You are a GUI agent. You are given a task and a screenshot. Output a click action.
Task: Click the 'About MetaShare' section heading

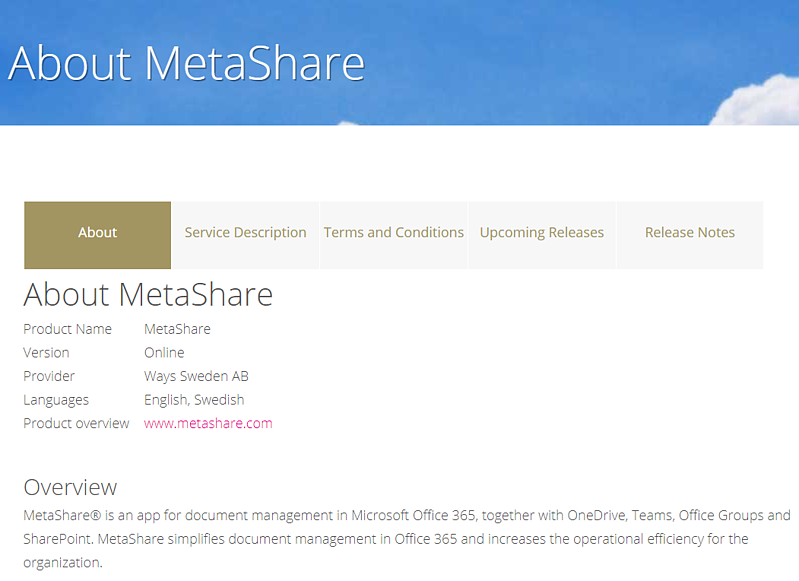148,295
